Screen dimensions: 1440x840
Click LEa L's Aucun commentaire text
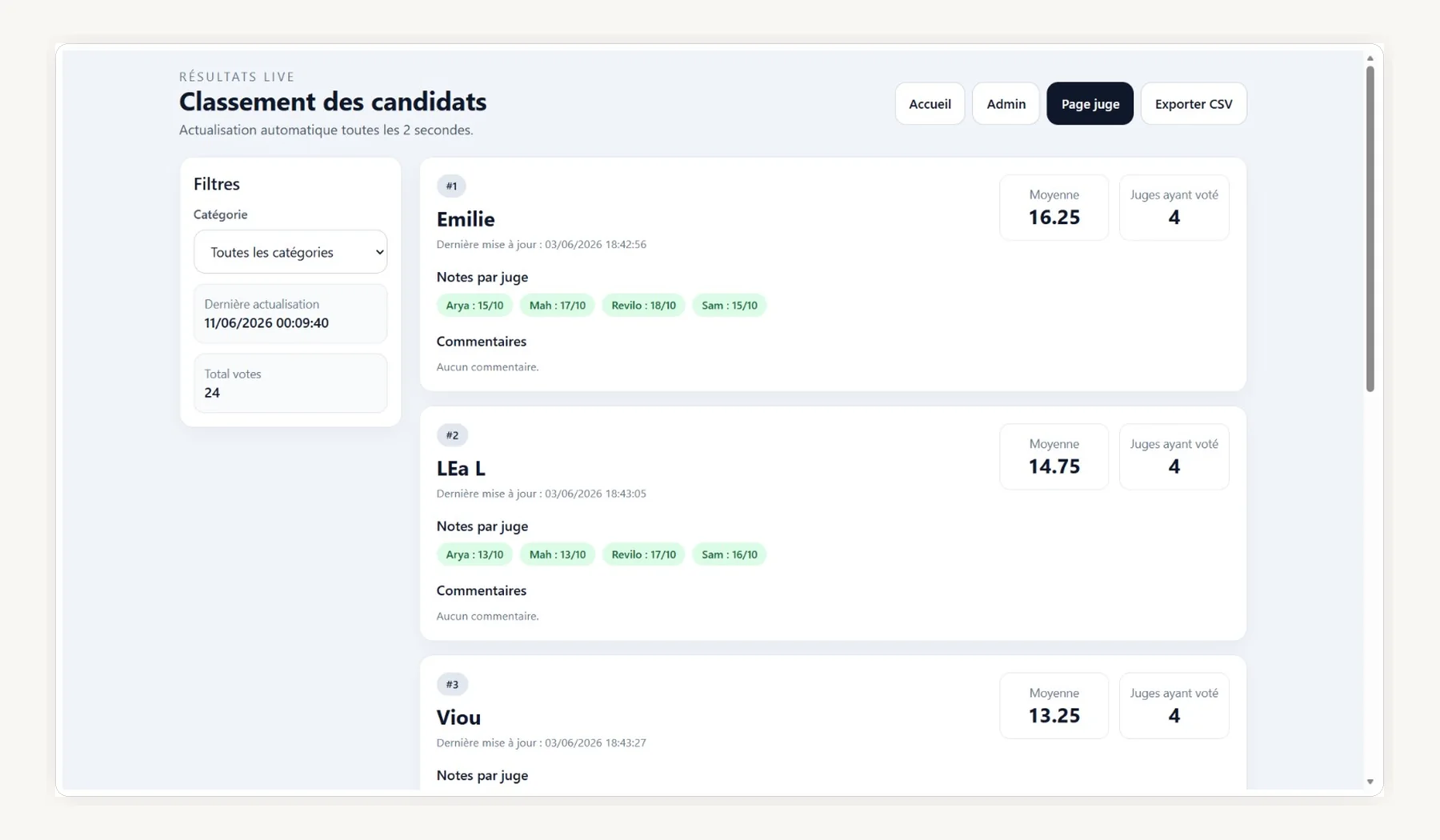488,616
